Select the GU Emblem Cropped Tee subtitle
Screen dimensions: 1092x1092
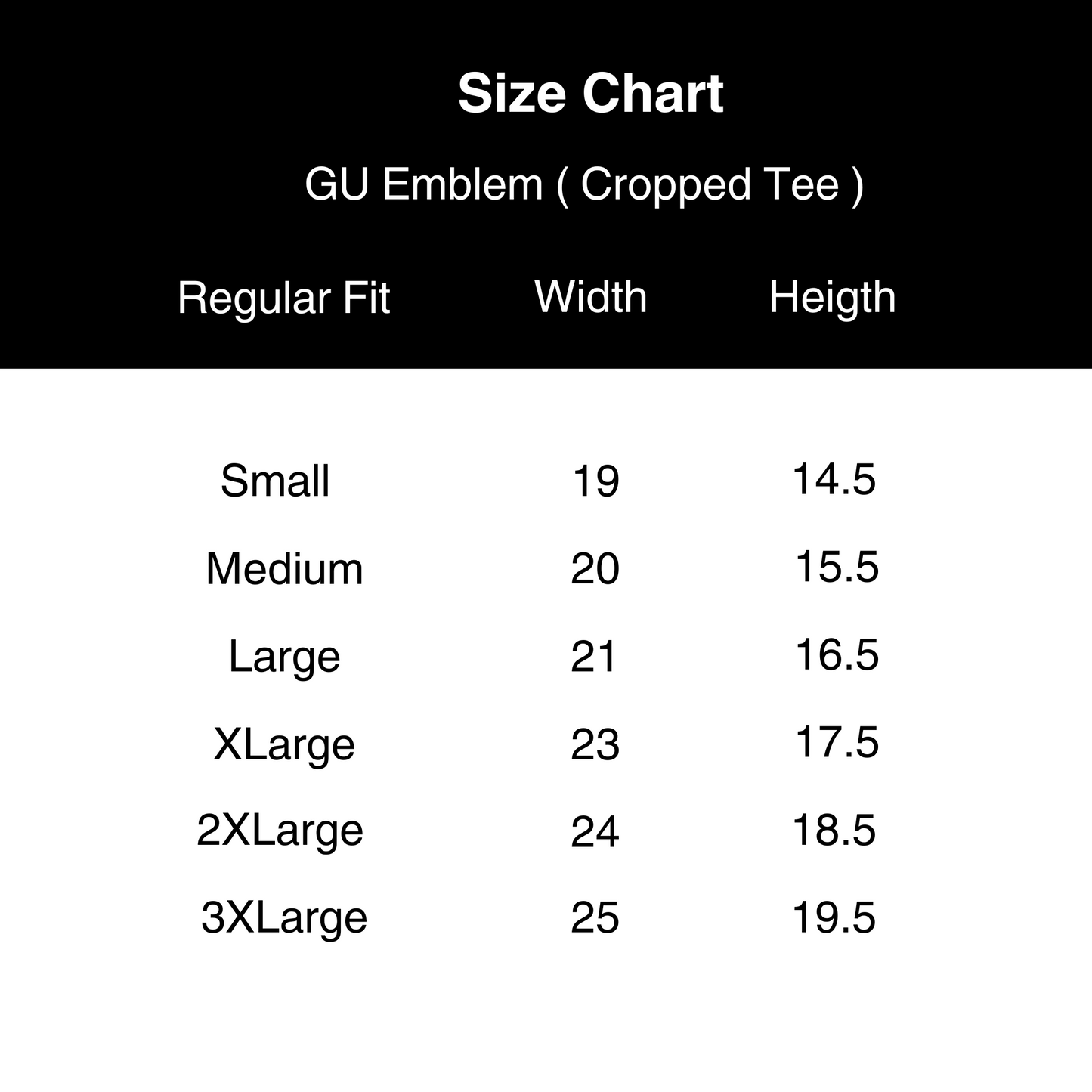click(583, 184)
